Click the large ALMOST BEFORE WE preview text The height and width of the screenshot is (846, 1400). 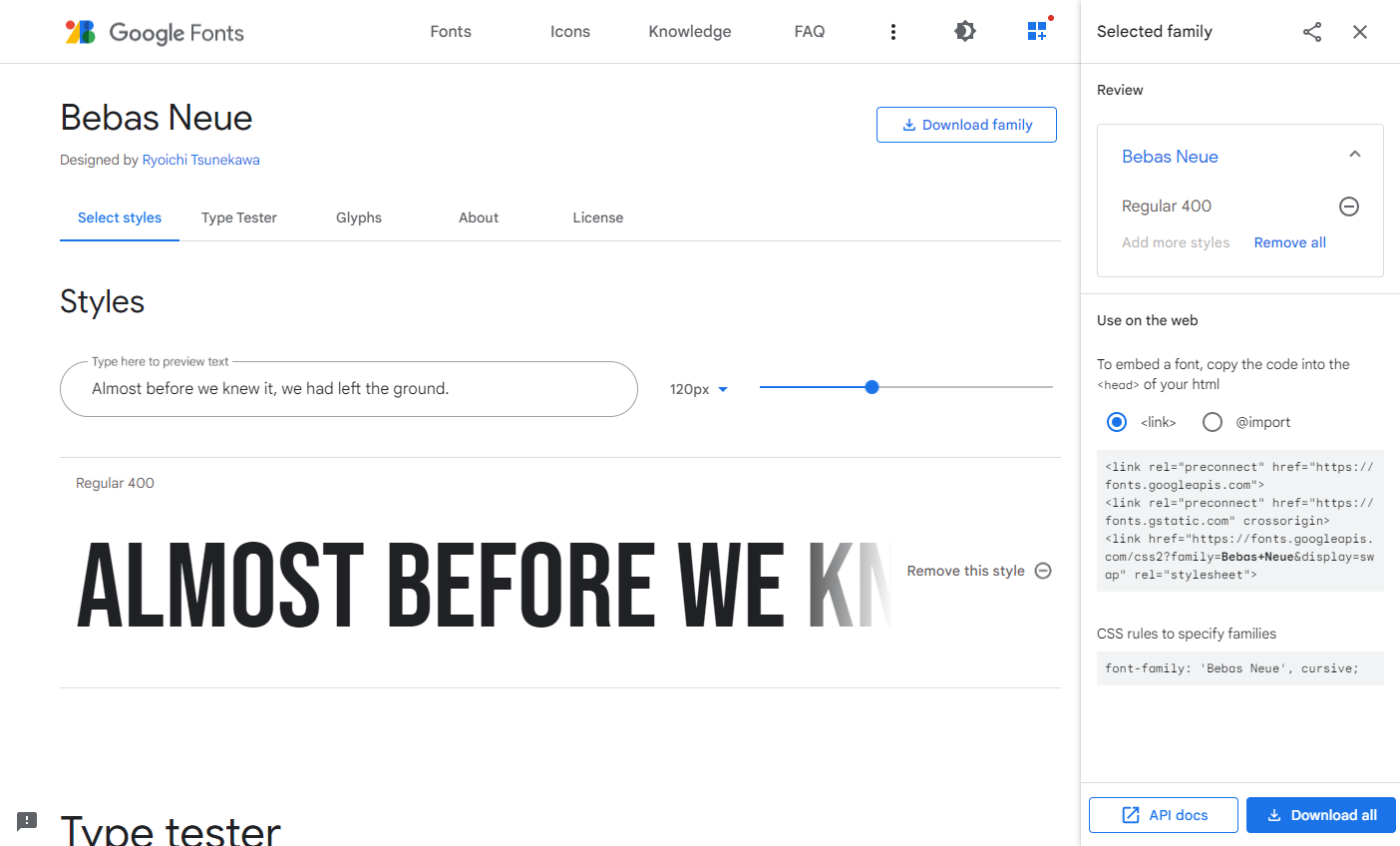click(484, 586)
